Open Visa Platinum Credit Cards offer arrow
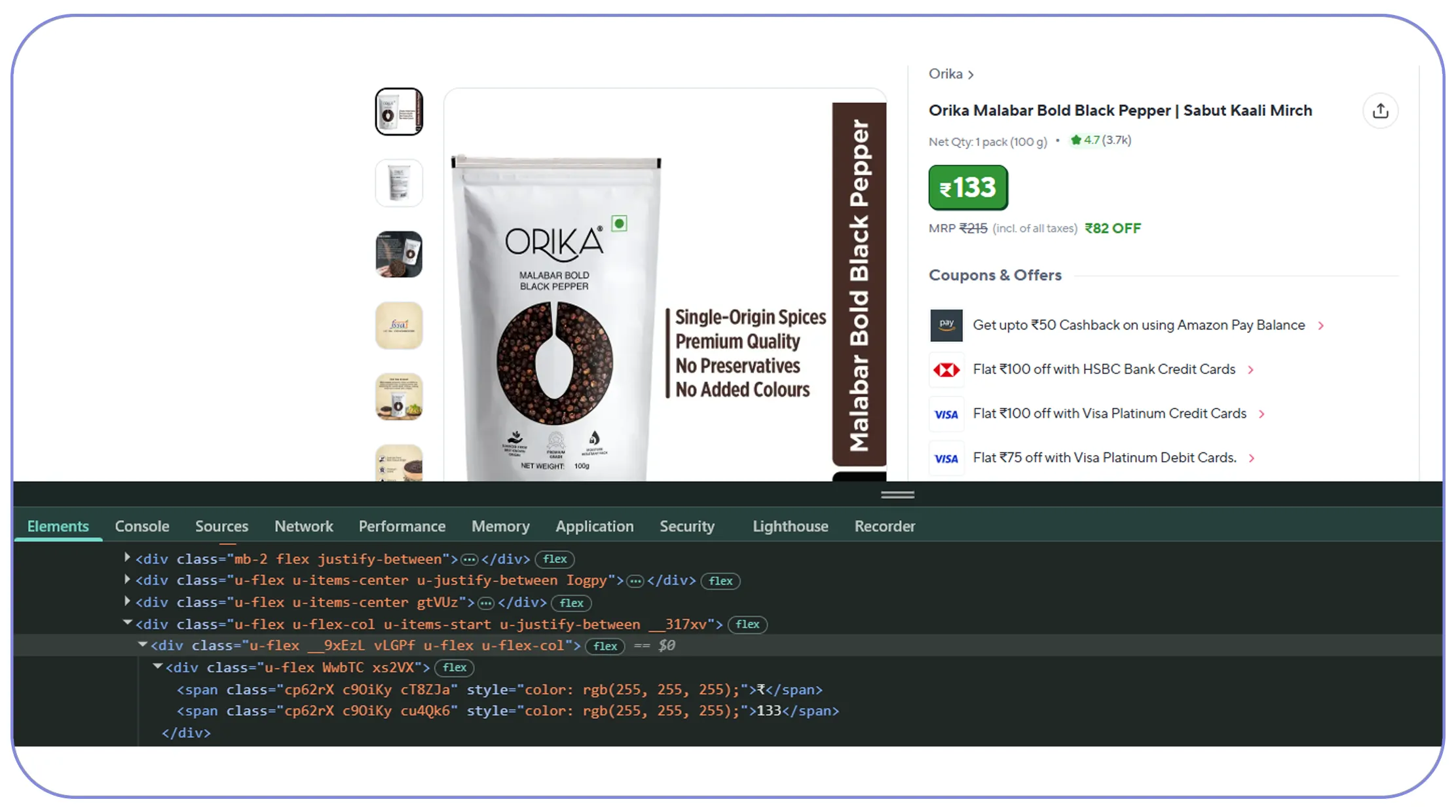1456x812 pixels. pyautogui.click(x=1261, y=414)
